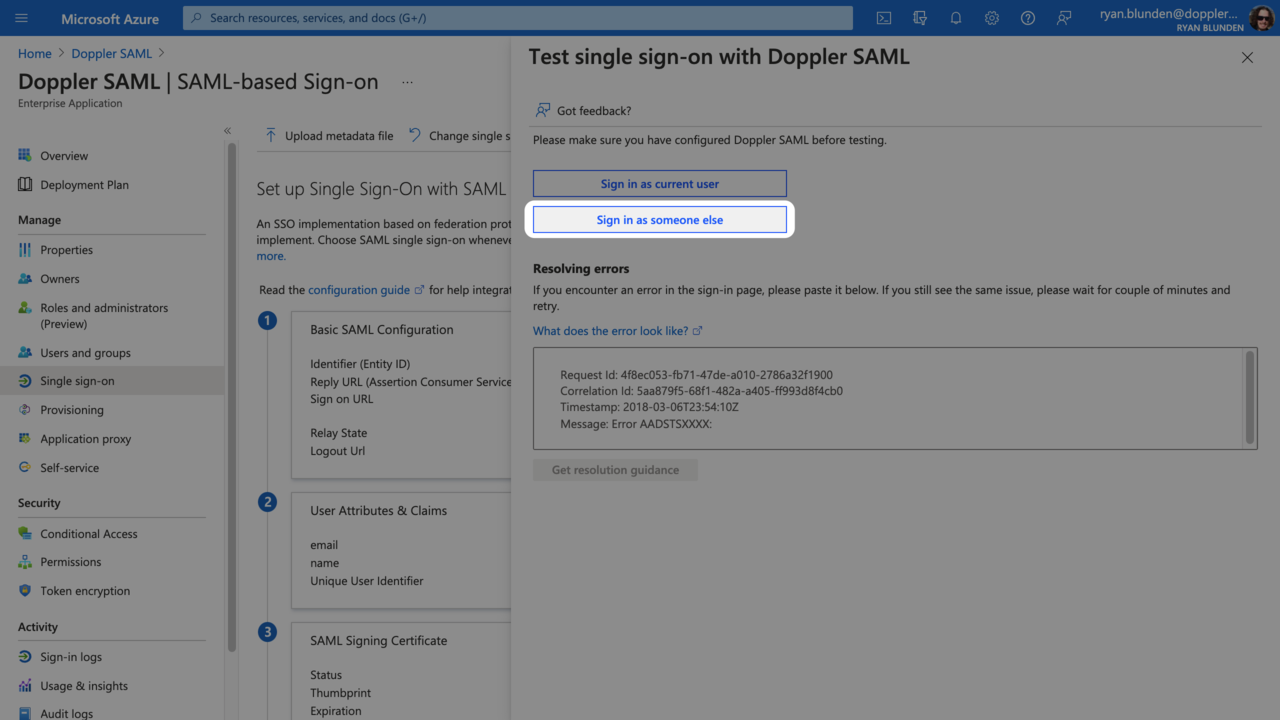Open 'What does the error look like?' link
1280x720 pixels.
618,331
